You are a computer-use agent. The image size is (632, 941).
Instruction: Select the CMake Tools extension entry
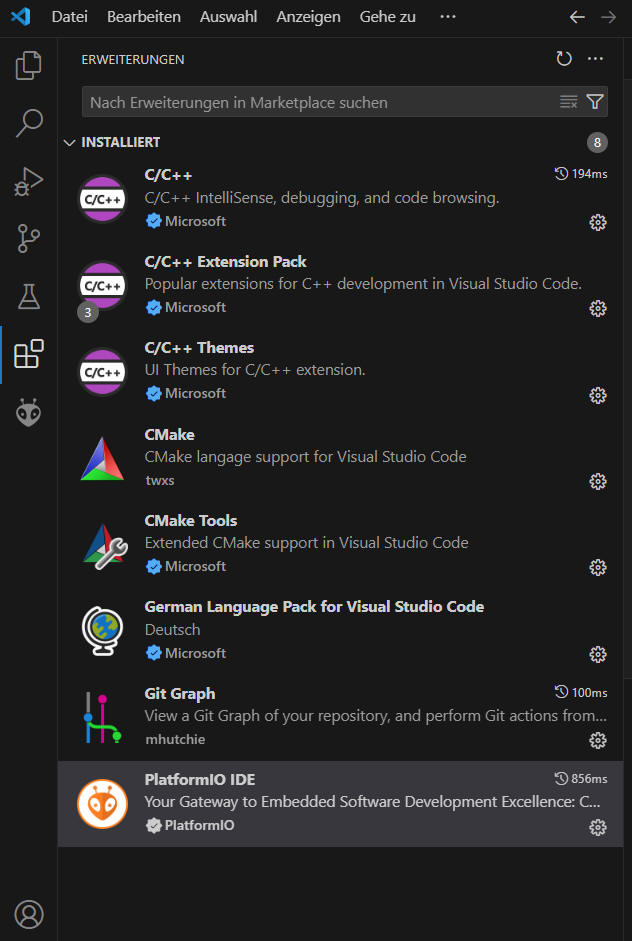pos(340,543)
